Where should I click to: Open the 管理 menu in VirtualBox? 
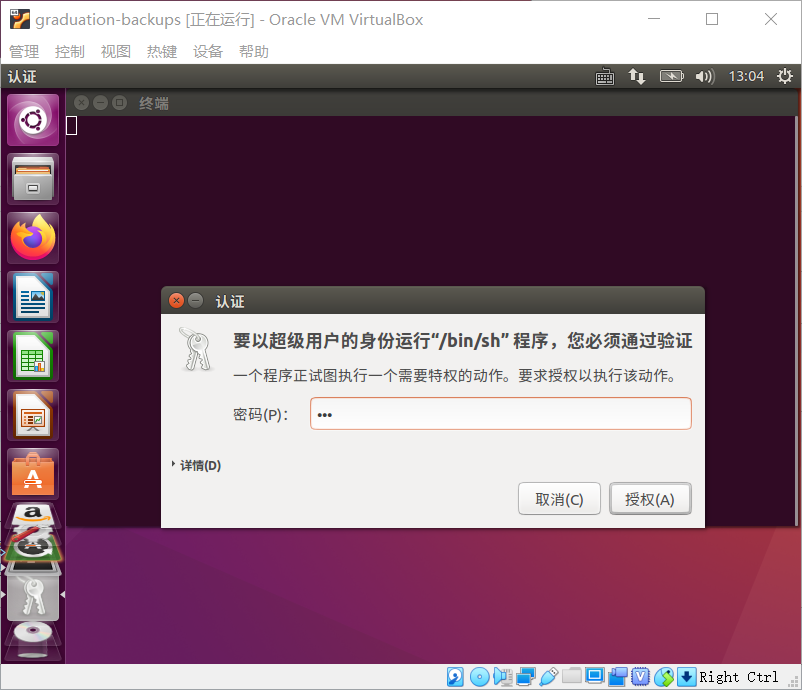[24, 51]
